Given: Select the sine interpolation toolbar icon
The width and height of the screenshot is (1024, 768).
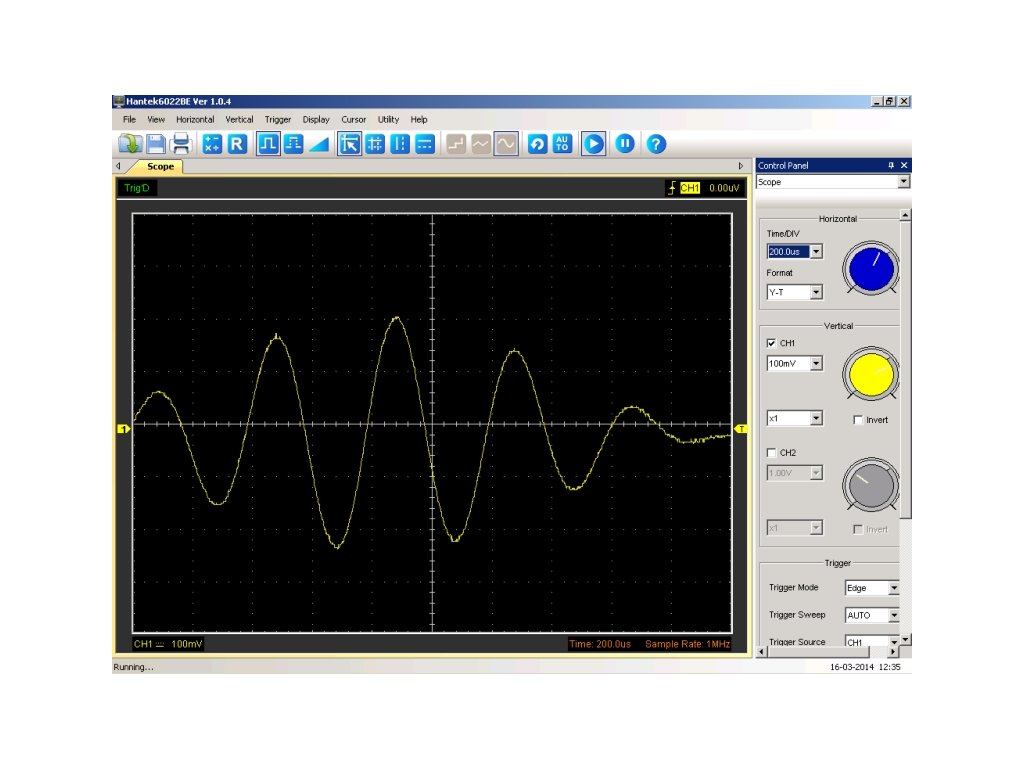Looking at the screenshot, I should [506, 144].
